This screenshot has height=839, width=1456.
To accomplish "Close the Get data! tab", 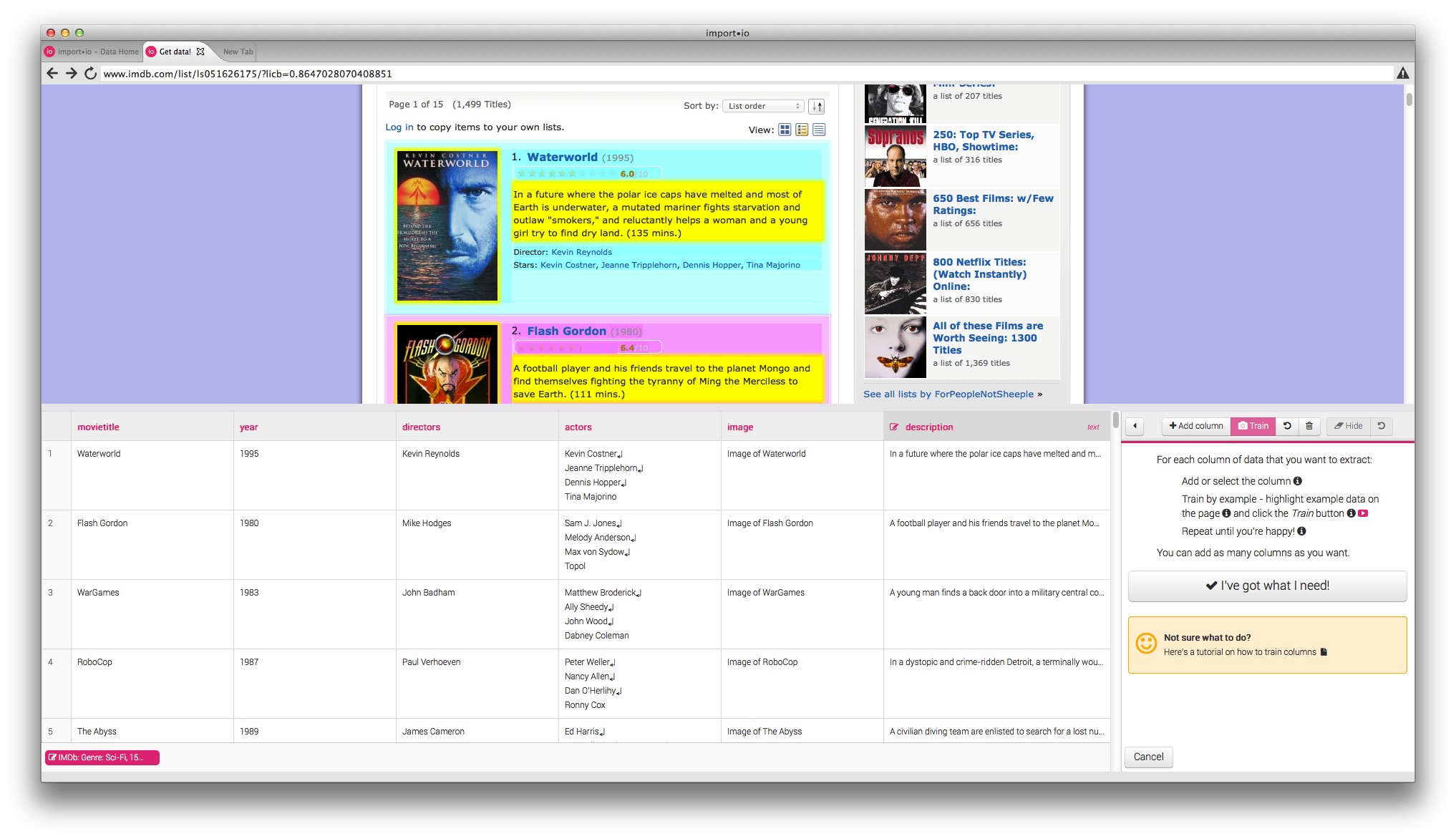I will (200, 52).
